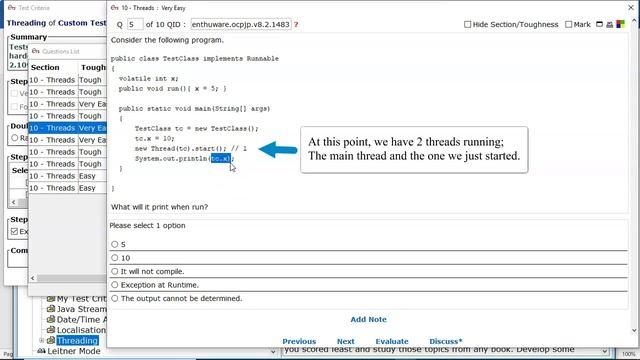Go to the Next question
The image size is (640, 360).
[345, 341]
